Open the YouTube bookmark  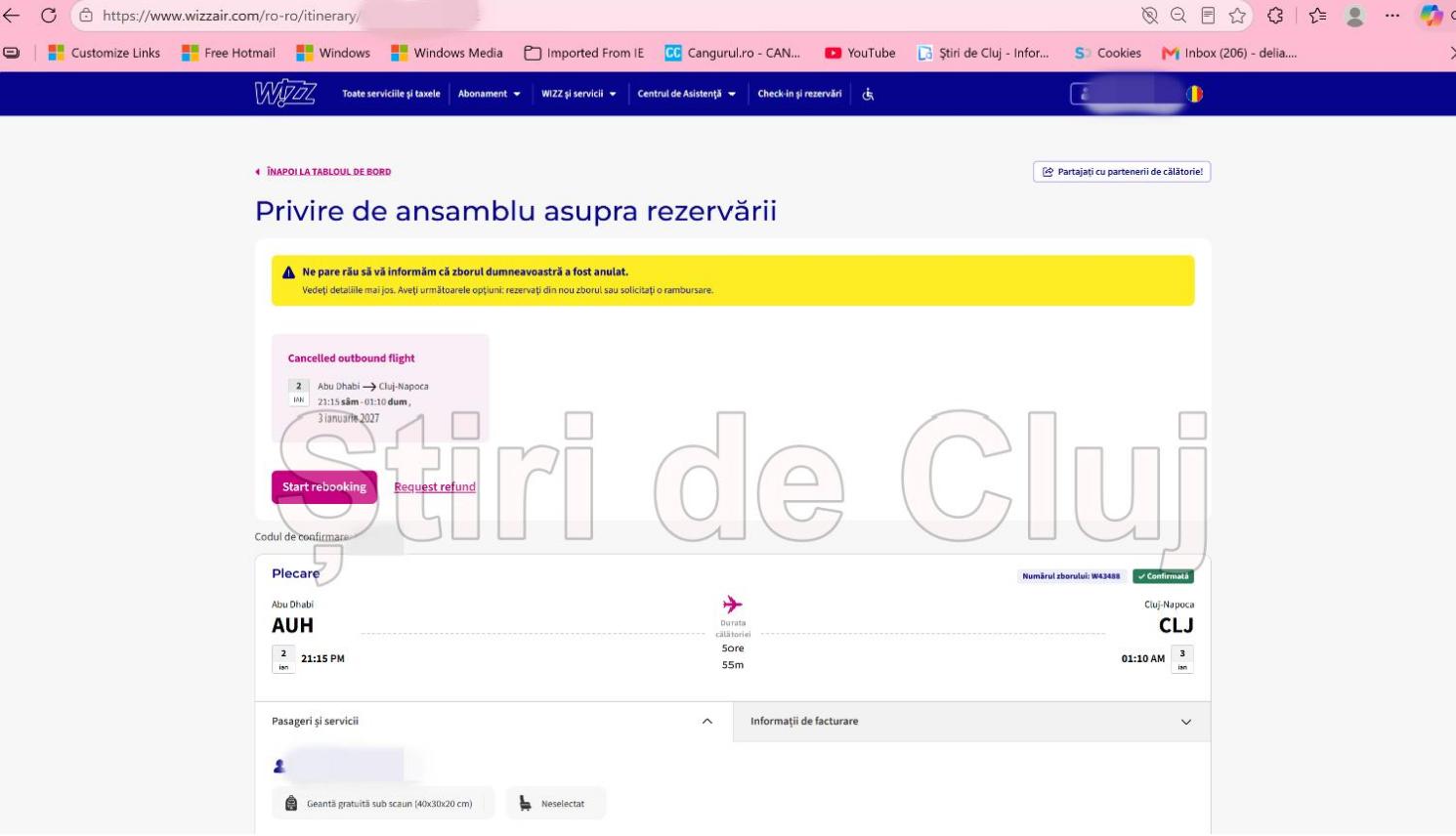point(860,53)
